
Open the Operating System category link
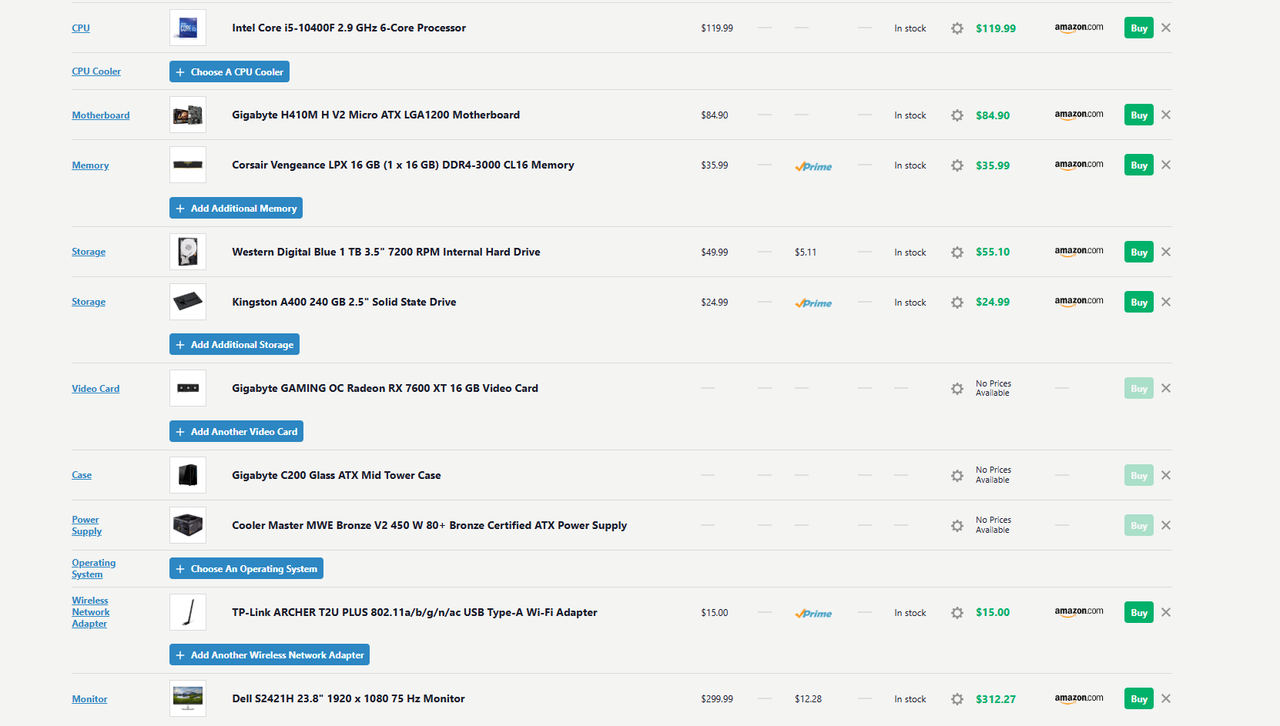pyautogui.click(x=94, y=569)
